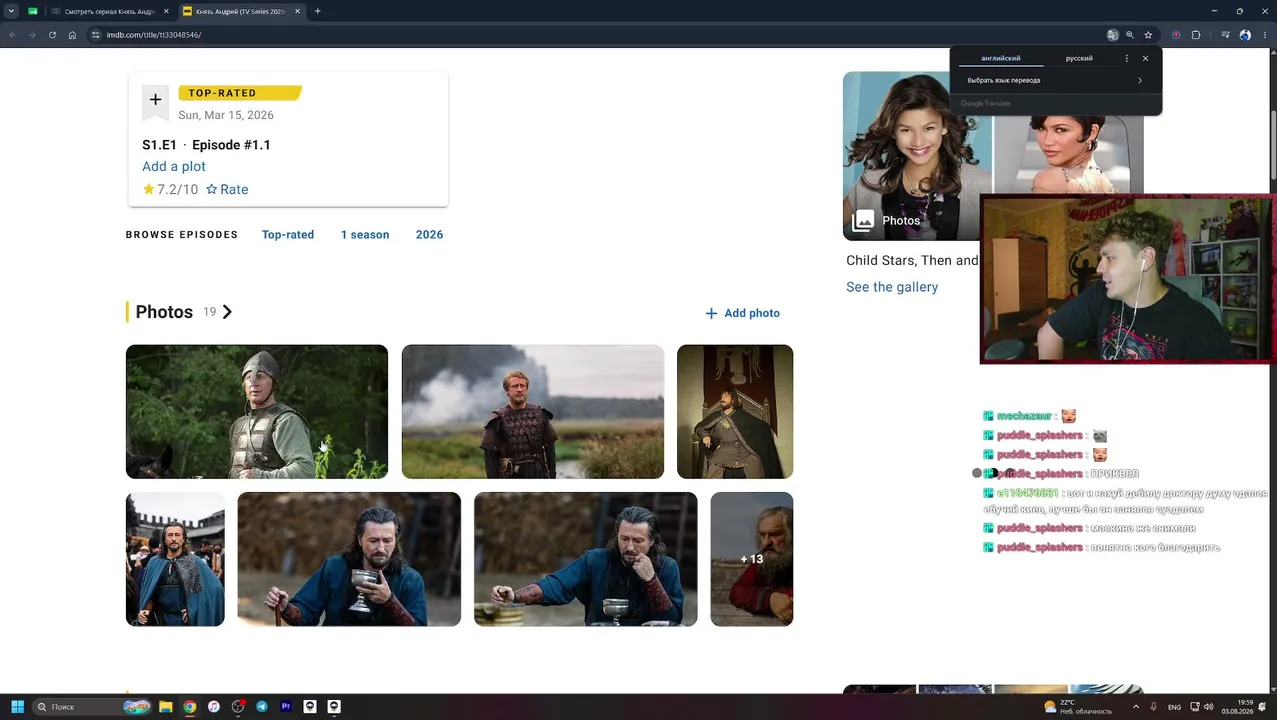This screenshot has width=1277, height=720.
Task: Open a new browser tab
Action: tap(317, 11)
